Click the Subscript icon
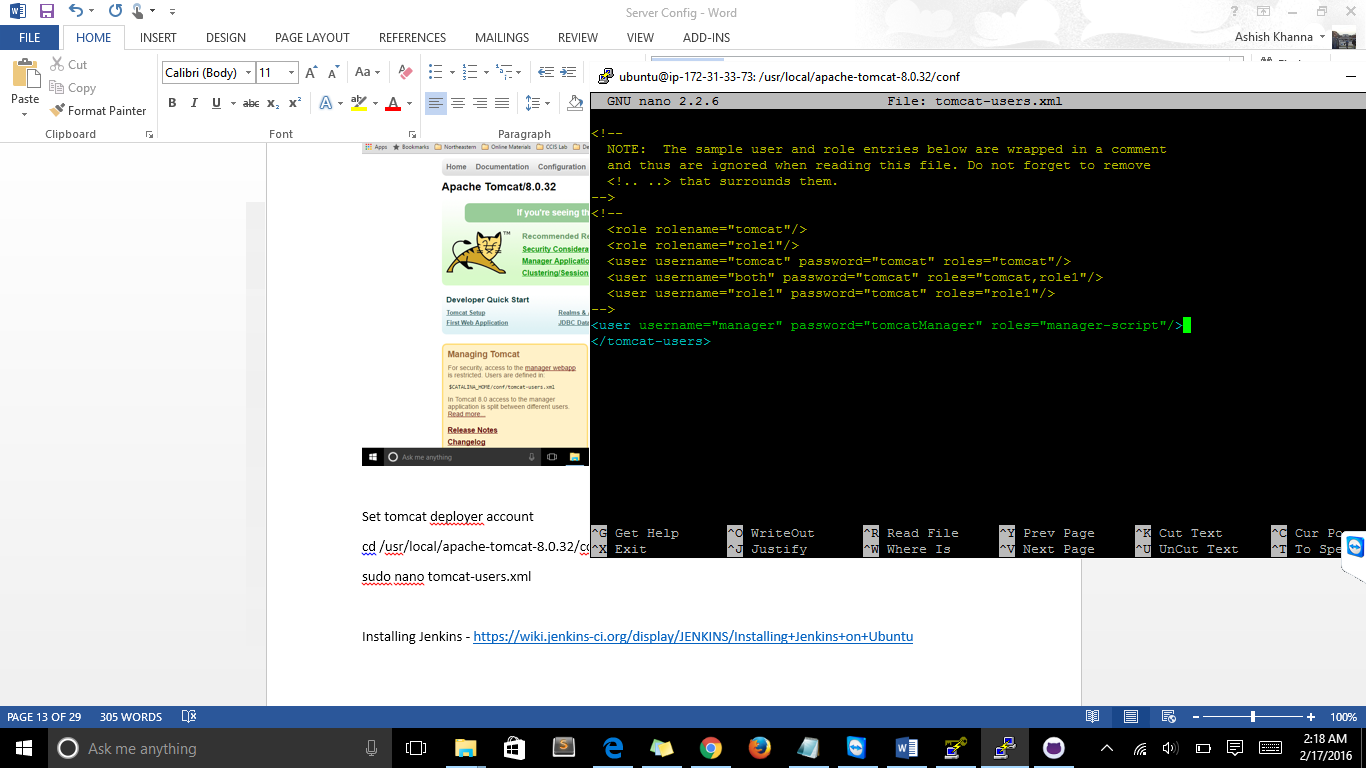The width and height of the screenshot is (1366, 768). pos(273,103)
